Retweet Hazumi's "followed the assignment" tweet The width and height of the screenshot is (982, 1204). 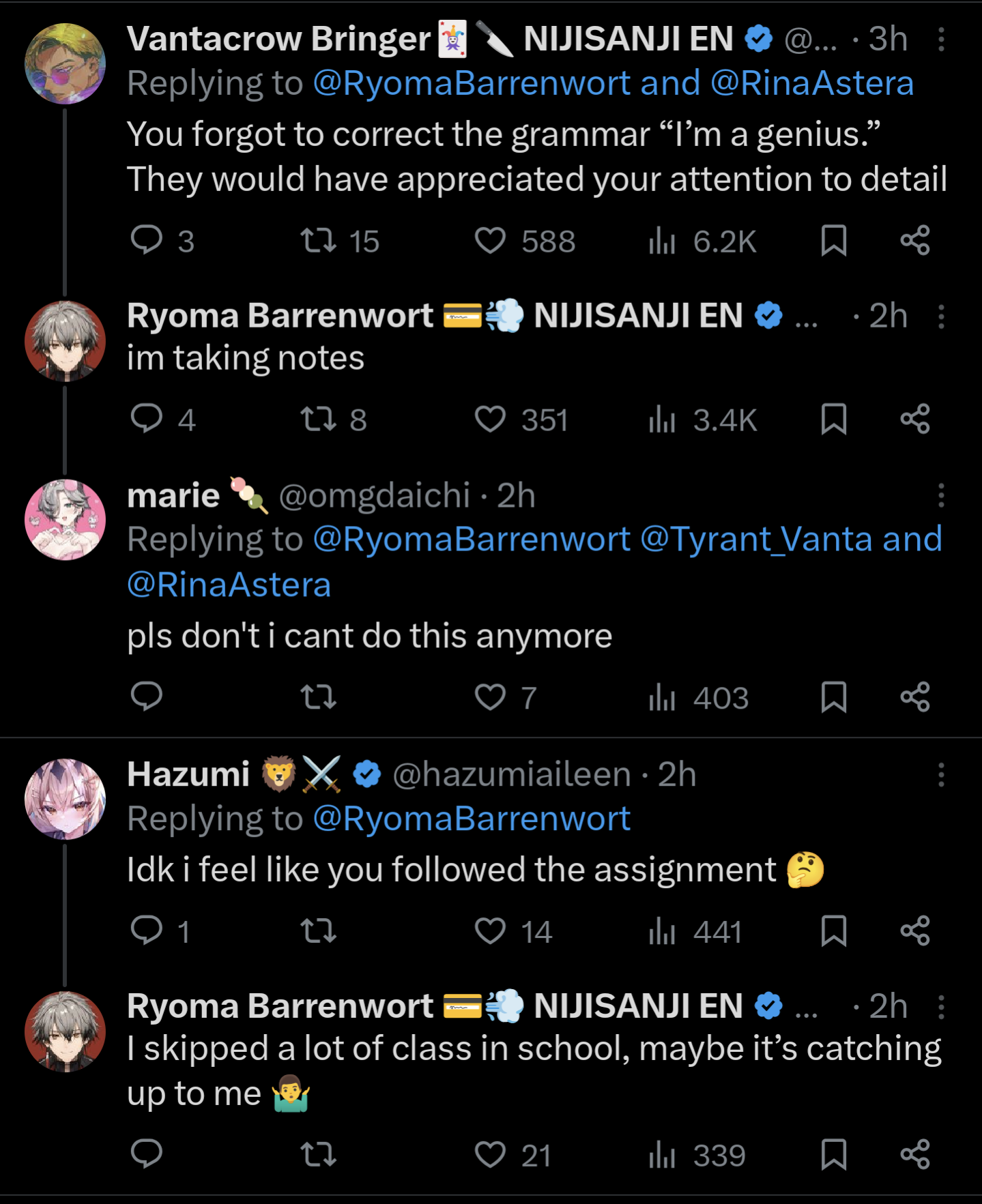tap(319, 930)
